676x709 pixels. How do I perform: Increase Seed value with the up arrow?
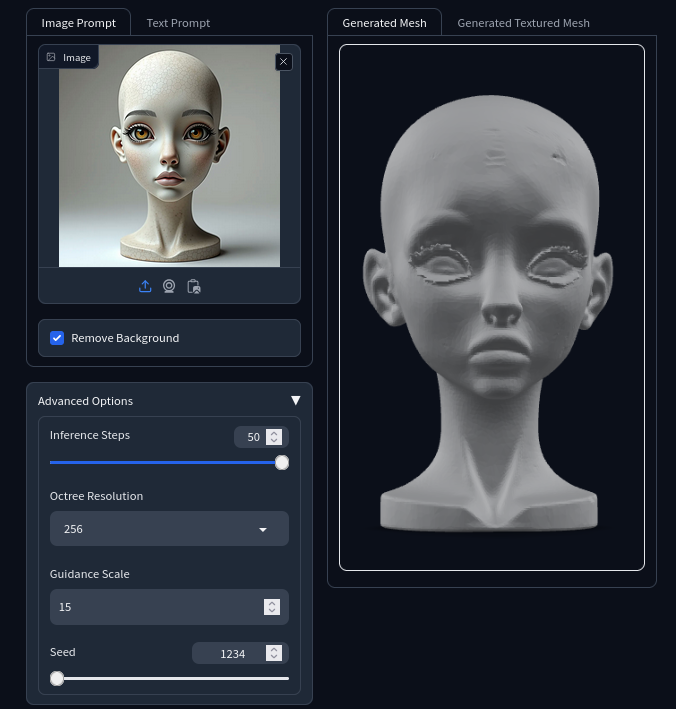[274, 649]
